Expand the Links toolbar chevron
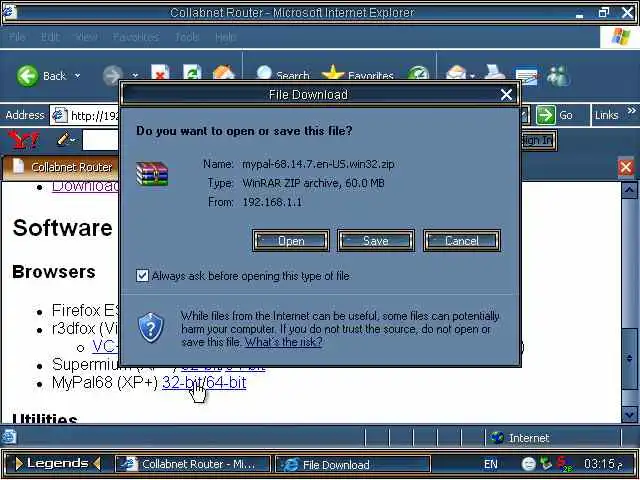640x480 pixels. click(x=631, y=111)
